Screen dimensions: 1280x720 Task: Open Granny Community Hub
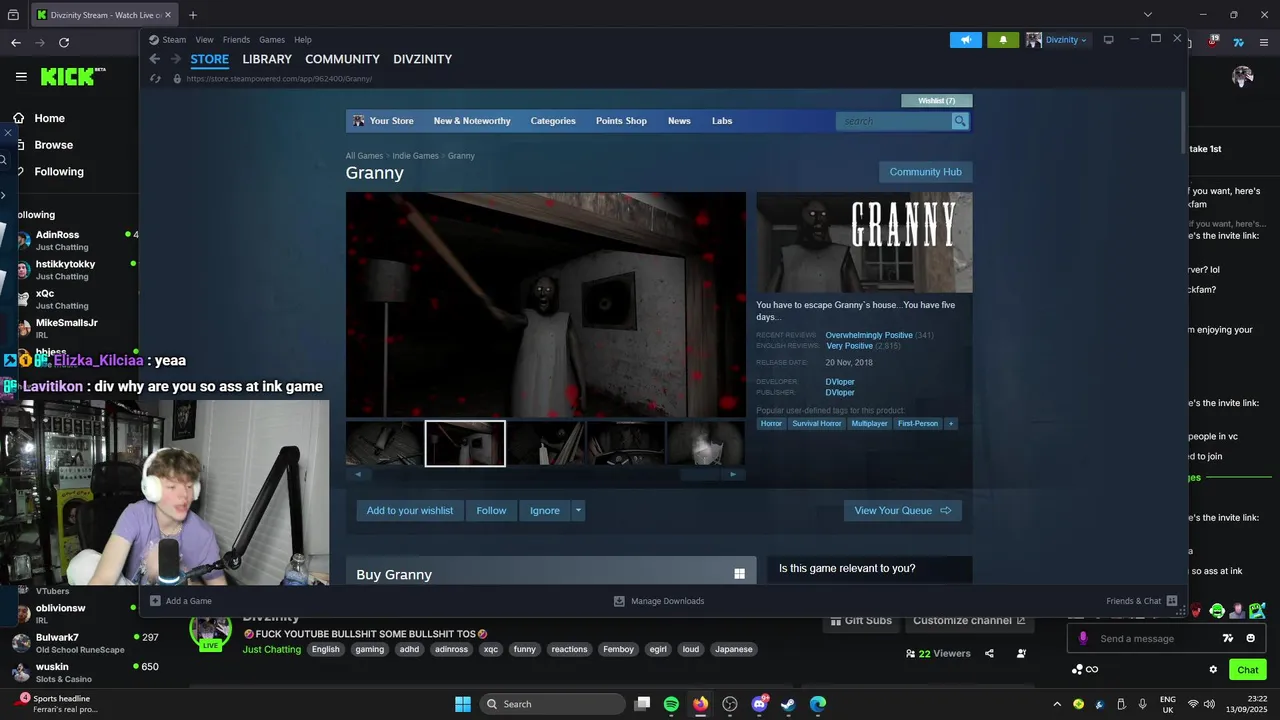coord(925,172)
